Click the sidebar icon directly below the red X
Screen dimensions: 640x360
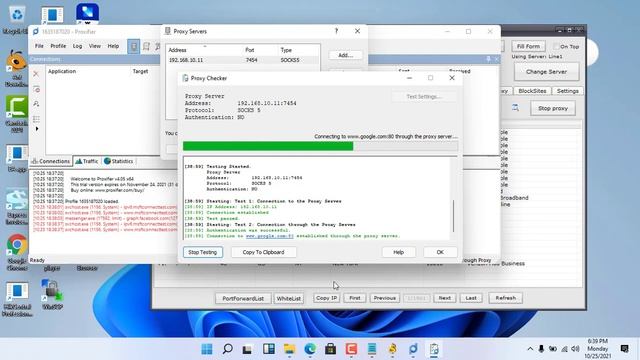36,89
